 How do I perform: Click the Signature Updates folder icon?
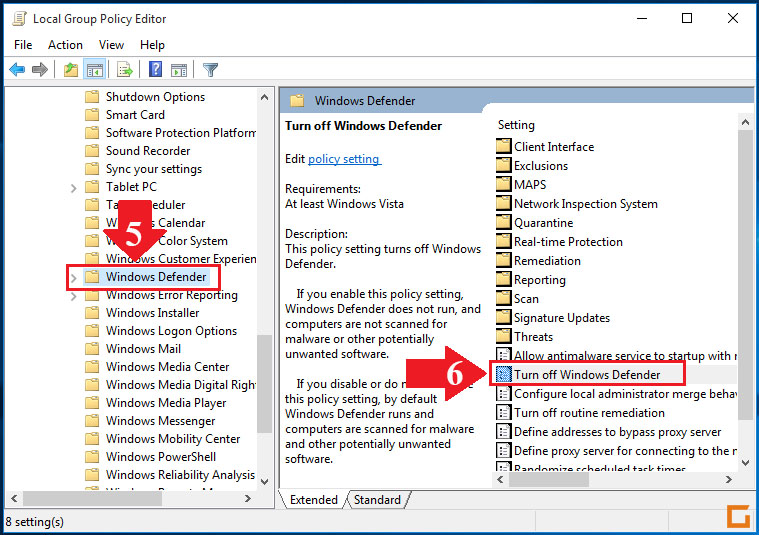click(503, 317)
